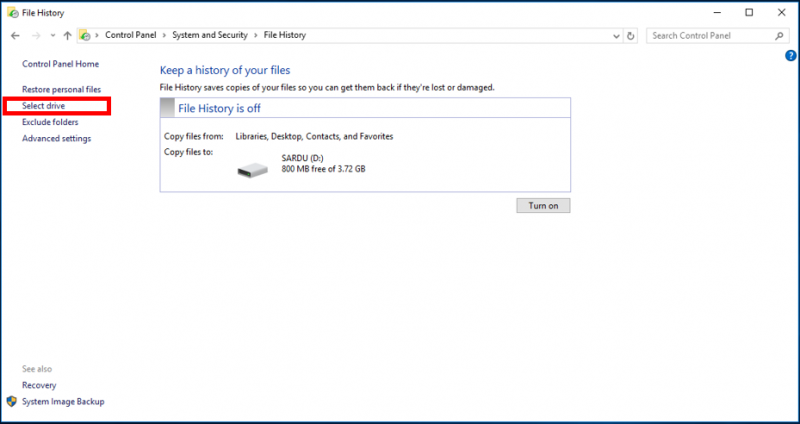The image size is (800, 424).
Task: Minimize the File History window
Action: 716,13
